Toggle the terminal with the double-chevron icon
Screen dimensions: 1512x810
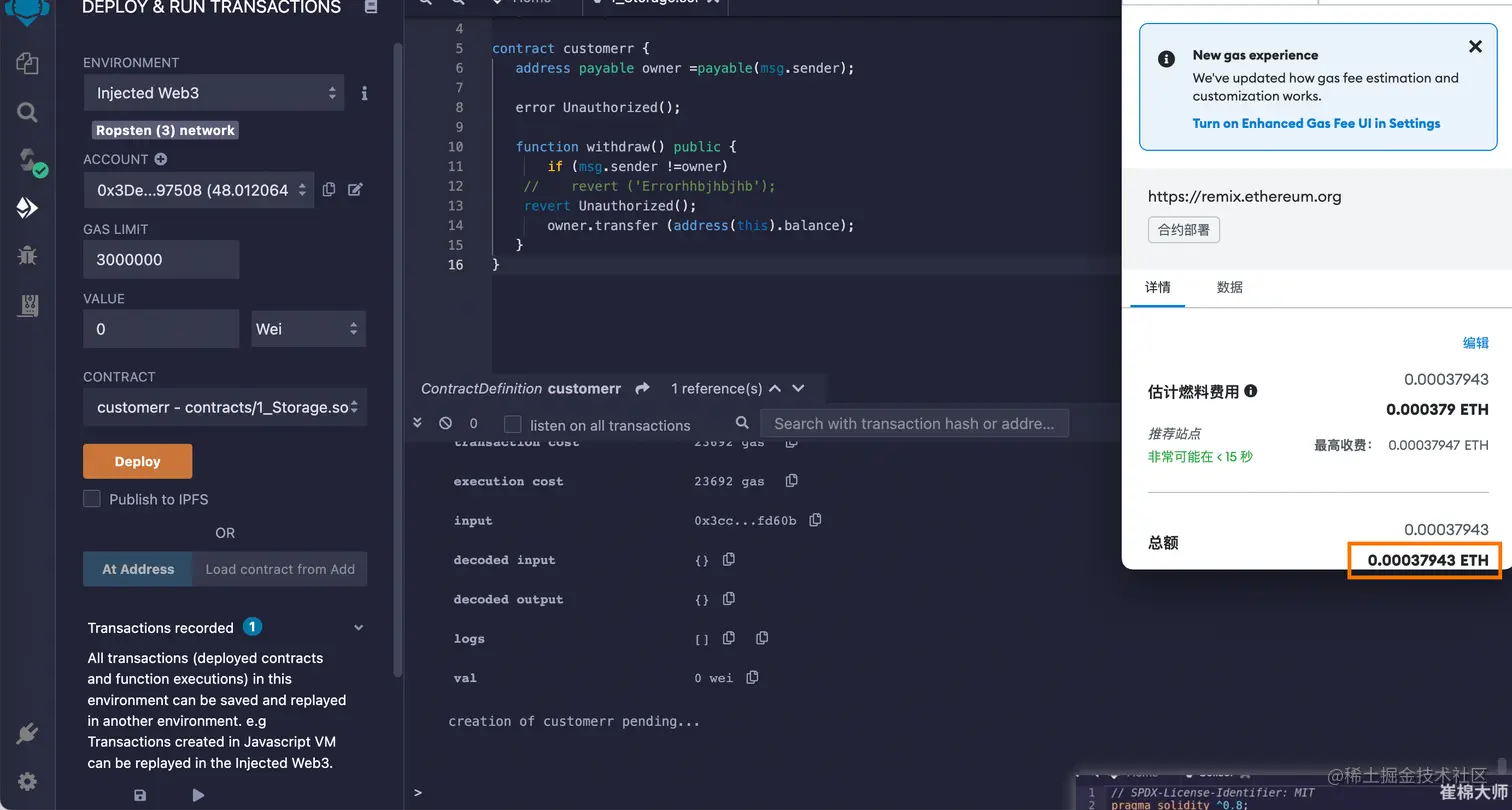tap(418, 424)
